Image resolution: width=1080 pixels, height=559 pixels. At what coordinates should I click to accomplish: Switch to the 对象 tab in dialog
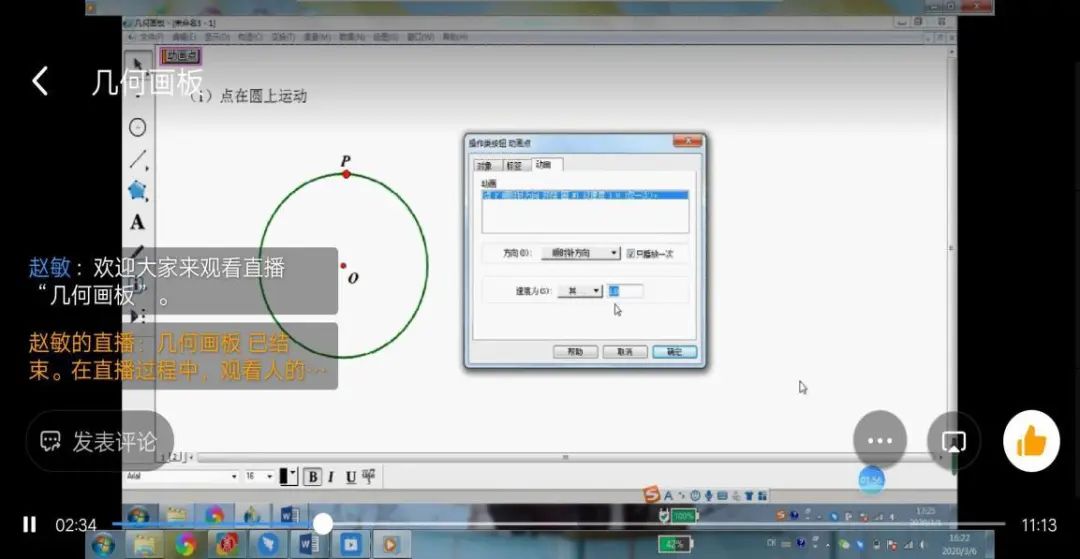pos(485,165)
